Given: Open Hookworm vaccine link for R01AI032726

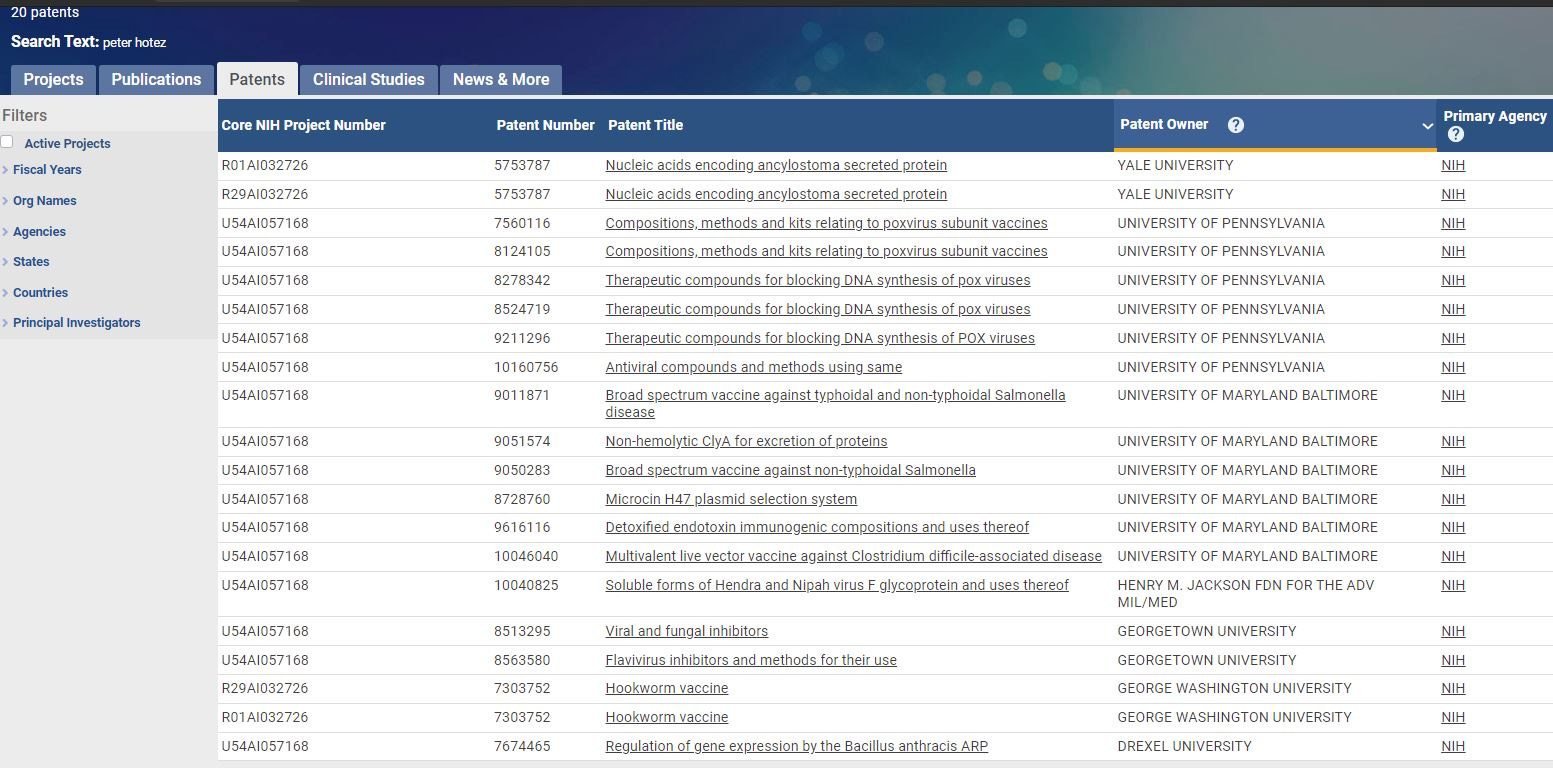Looking at the screenshot, I should point(666,717).
